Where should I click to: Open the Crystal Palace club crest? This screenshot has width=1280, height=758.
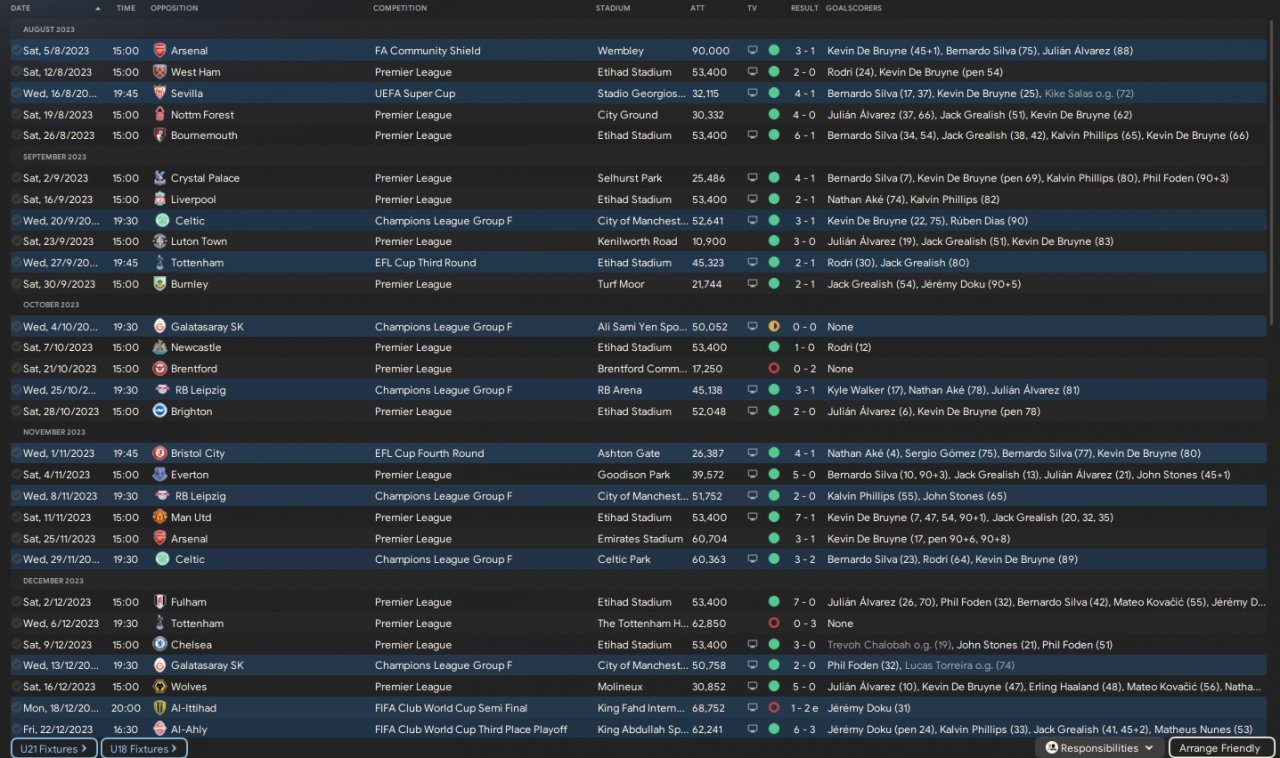160,178
